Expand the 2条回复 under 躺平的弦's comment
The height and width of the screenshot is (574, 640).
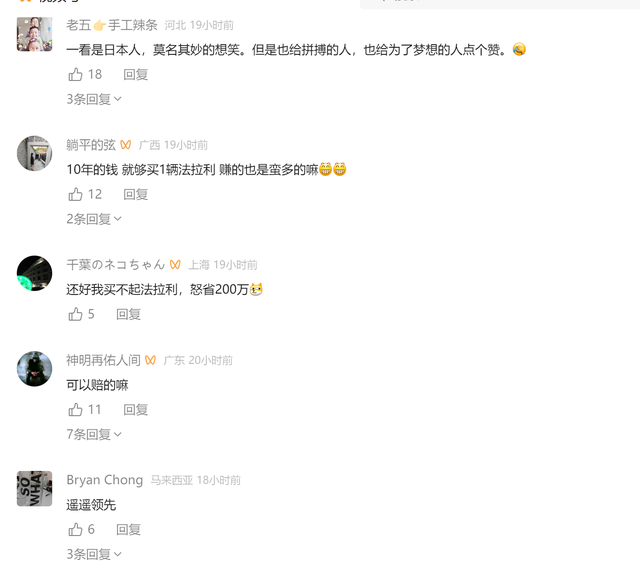(94, 219)
